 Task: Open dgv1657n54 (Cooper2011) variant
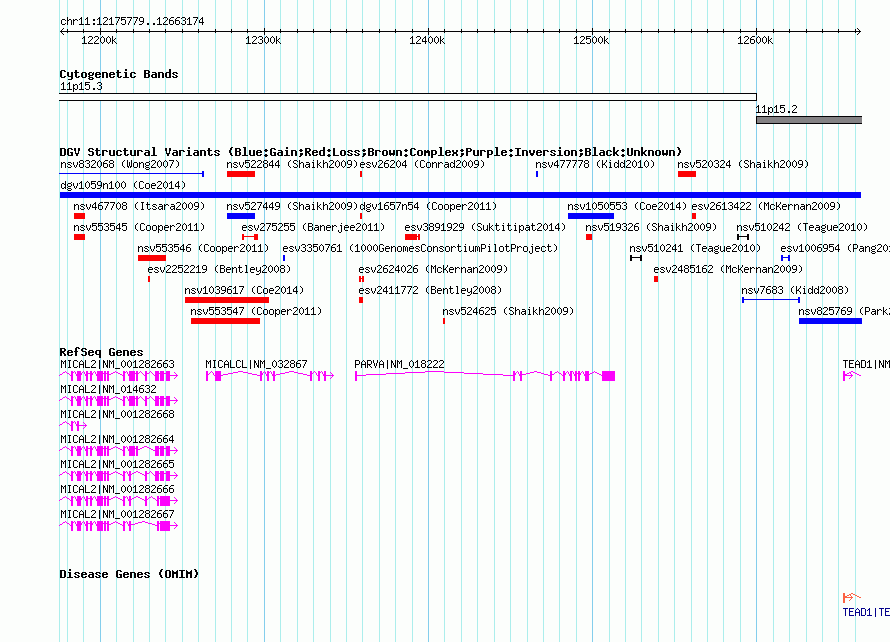pos(428,206)
